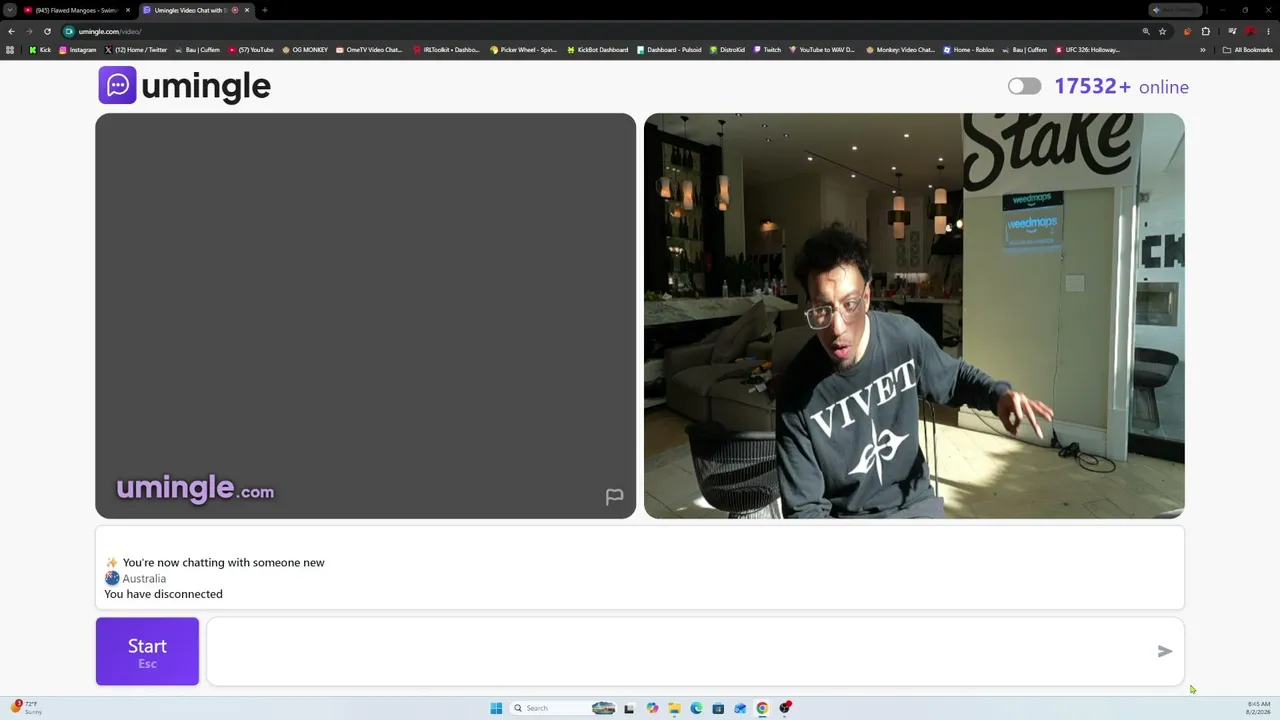Open Task View from the taskbar

tap(629, 708)
